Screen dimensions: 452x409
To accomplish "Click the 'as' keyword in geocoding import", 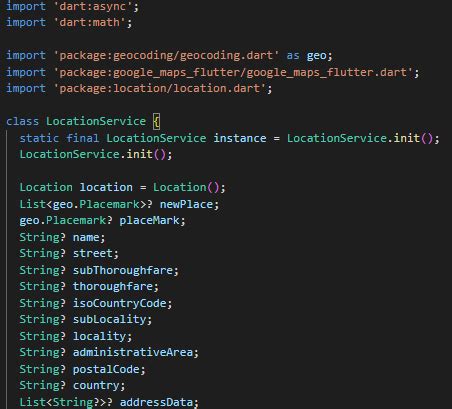I will (x=293, y=55).
